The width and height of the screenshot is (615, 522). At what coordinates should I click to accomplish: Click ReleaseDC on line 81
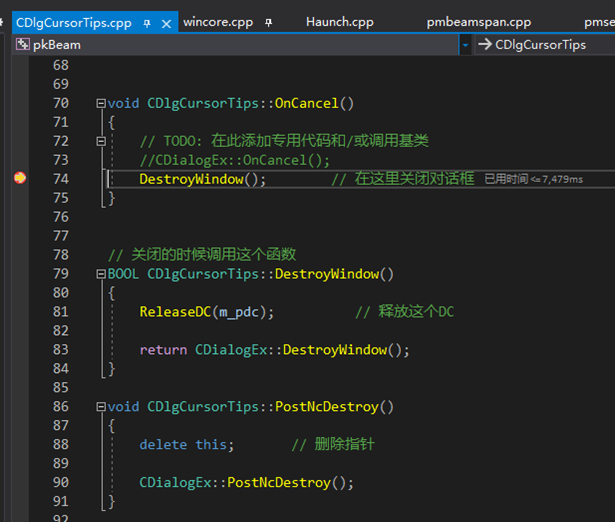click(175, 312)
